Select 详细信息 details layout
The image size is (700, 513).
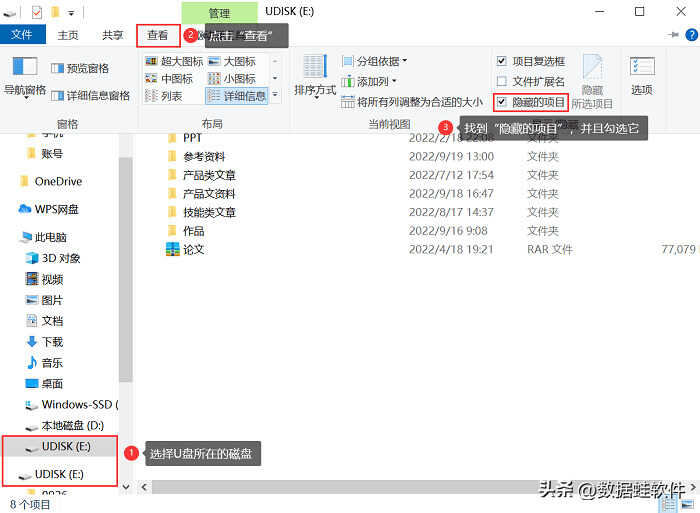[237, 96]
